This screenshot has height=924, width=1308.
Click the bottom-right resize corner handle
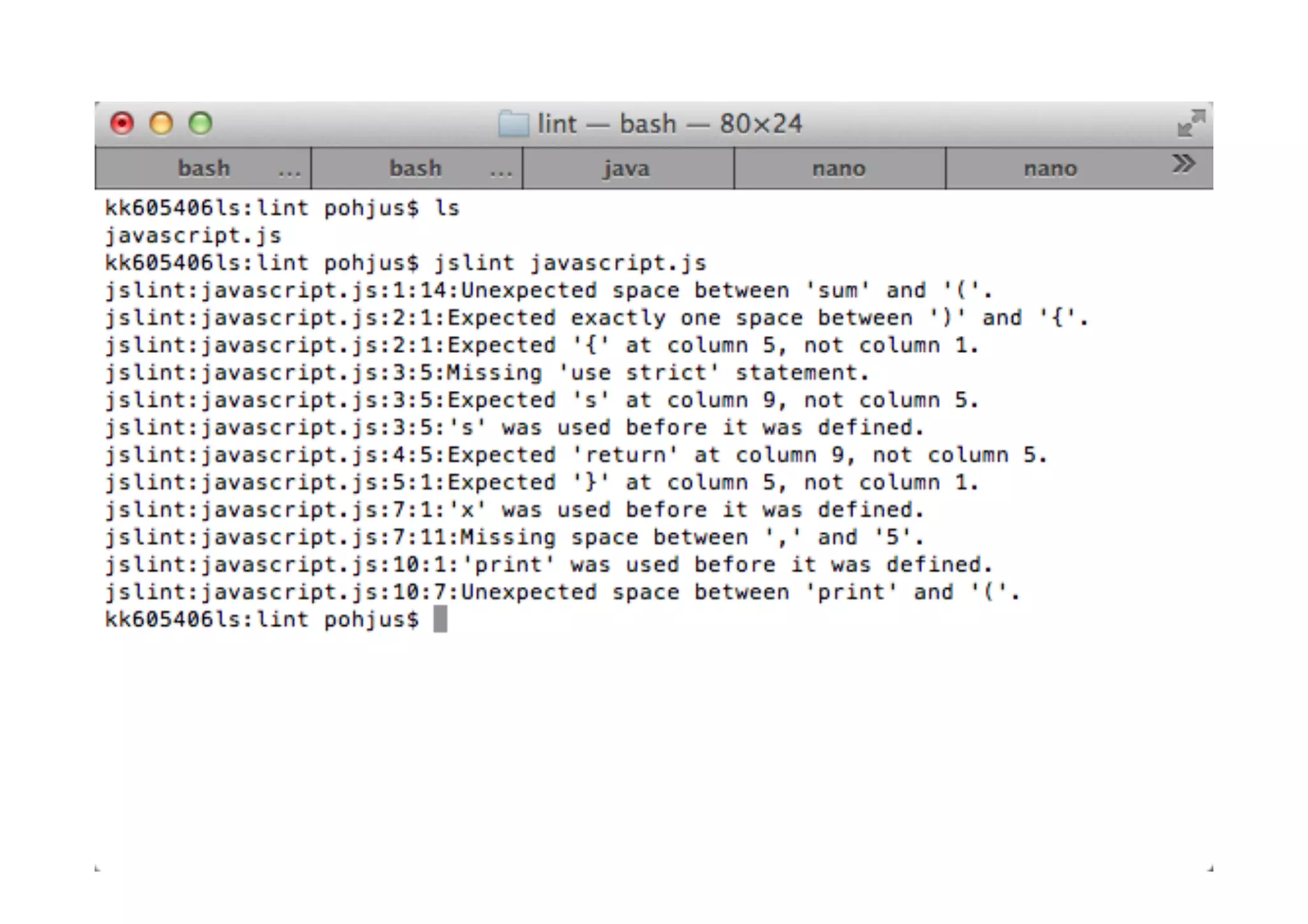coord(1210,868)
